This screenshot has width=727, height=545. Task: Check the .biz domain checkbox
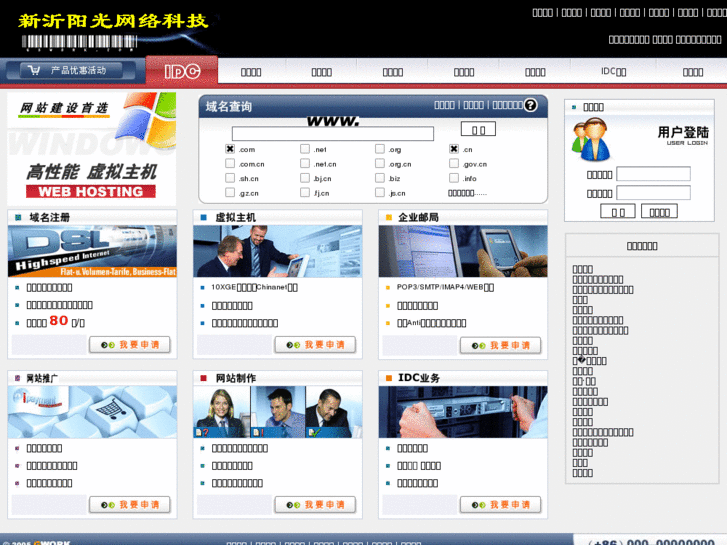click(x=380, y=178)
